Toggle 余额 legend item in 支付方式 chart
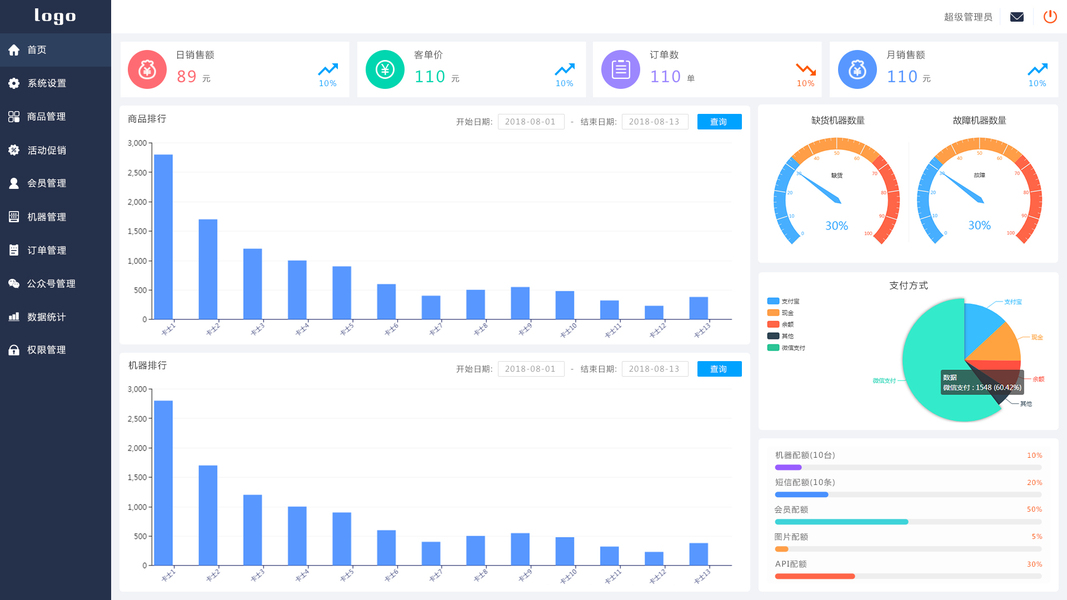 (781, 324)
